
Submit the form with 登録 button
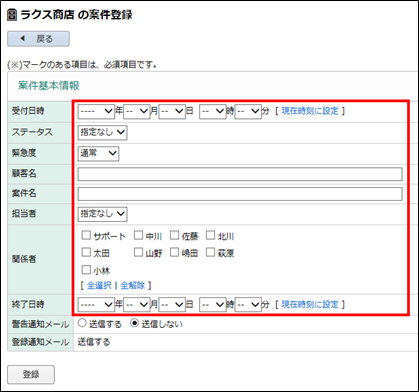31,375
